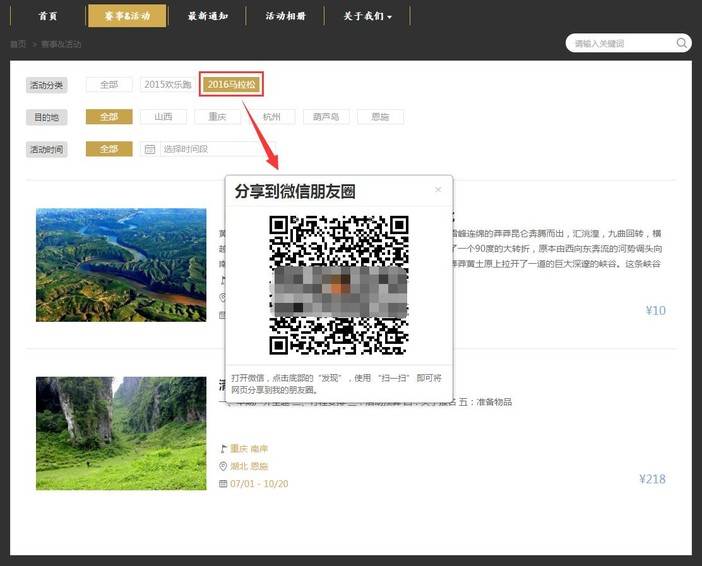Click the keyword search input field
The height and width of the screenshot is (566, 702).
pos(620,43)
